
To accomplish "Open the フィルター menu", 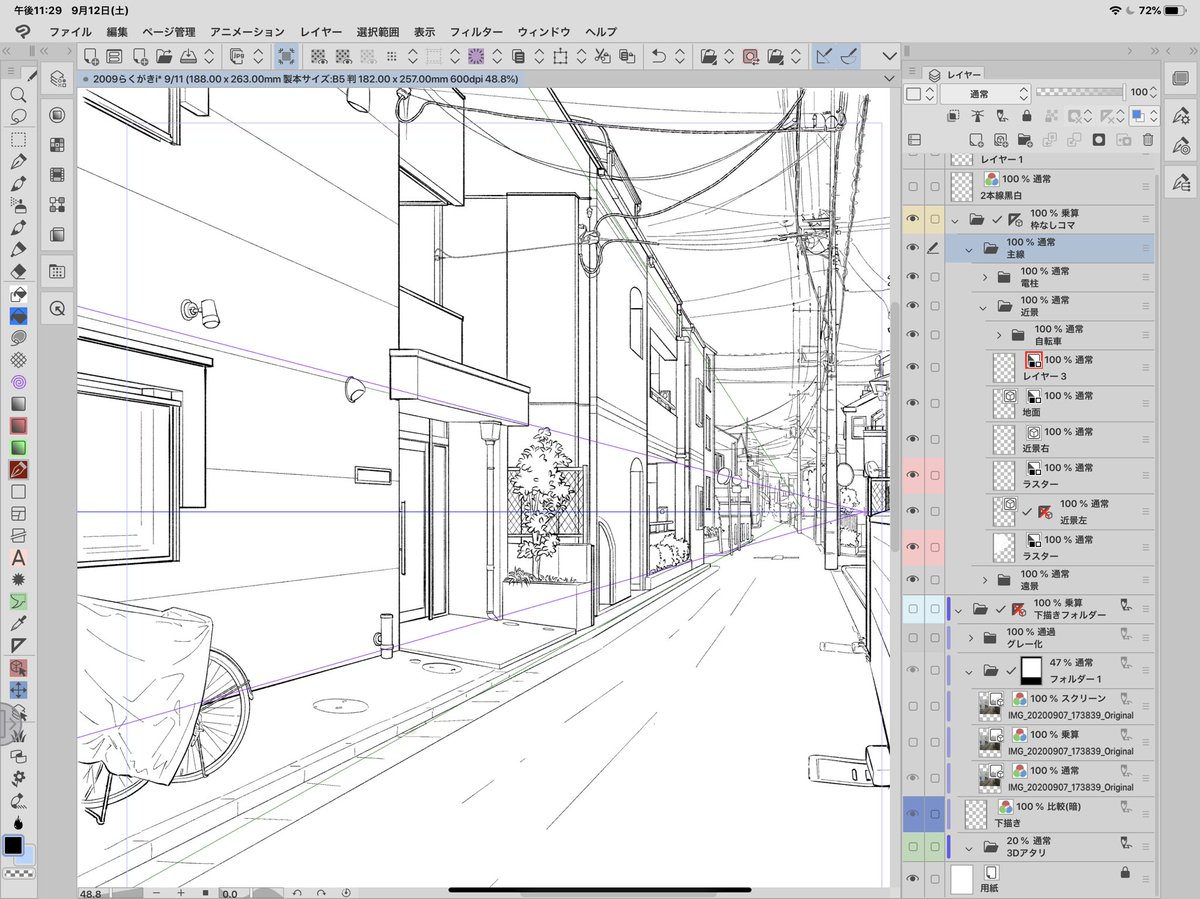I will point(476,32).
